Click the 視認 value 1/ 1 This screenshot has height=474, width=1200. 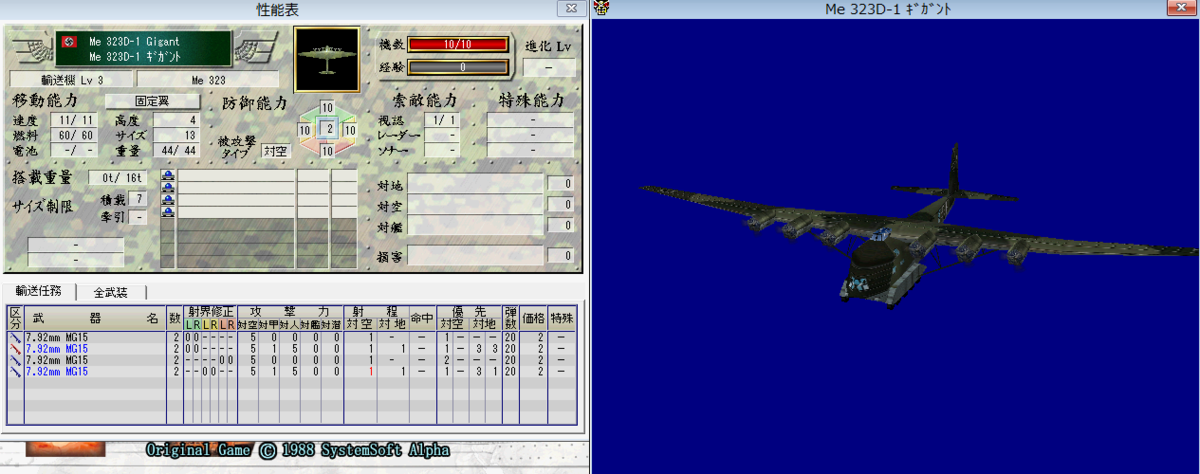point(440,119)
